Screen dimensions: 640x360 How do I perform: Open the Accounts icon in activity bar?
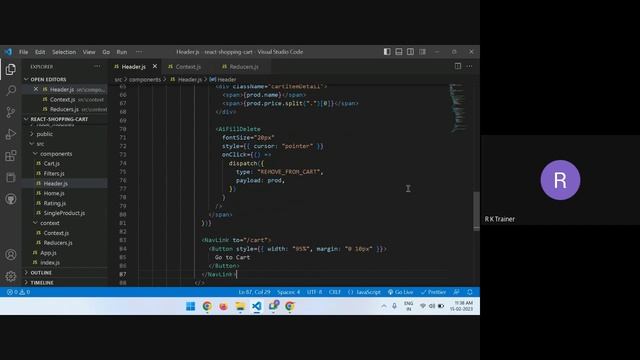11,255
